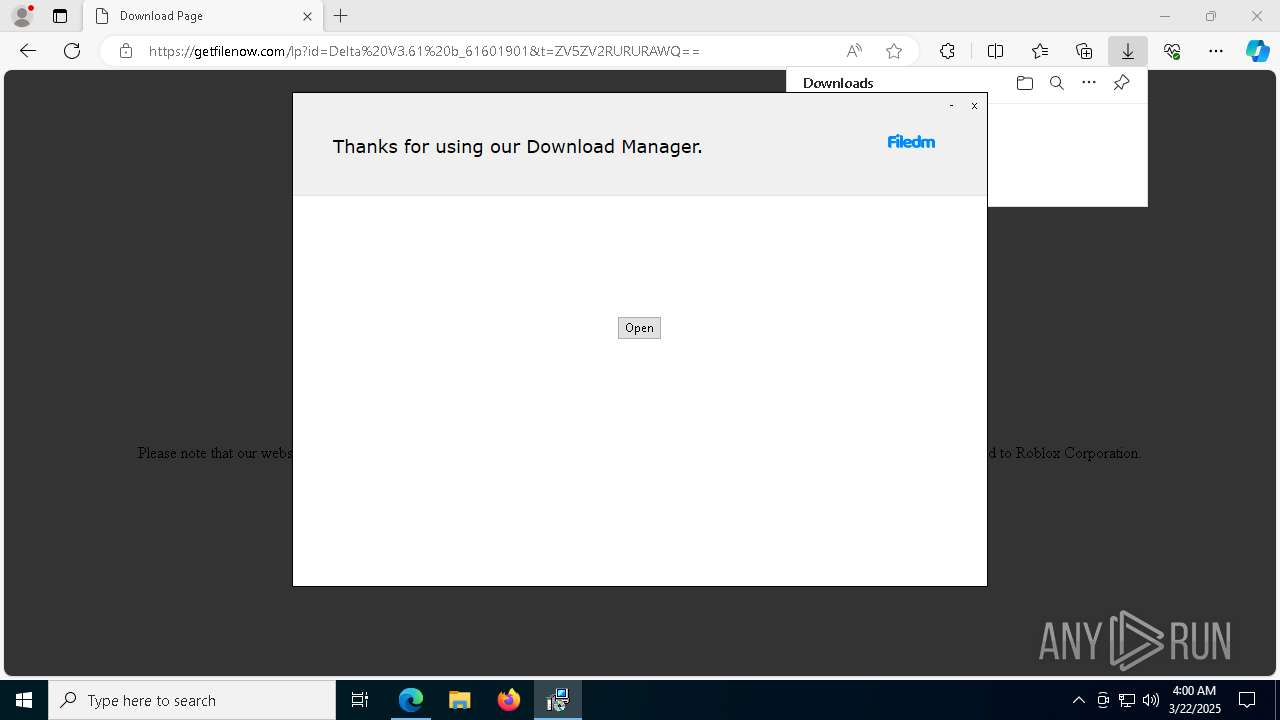Open volume control in tray
The width and height of the screenshot is (1280, 720).
coord(1150,700)
